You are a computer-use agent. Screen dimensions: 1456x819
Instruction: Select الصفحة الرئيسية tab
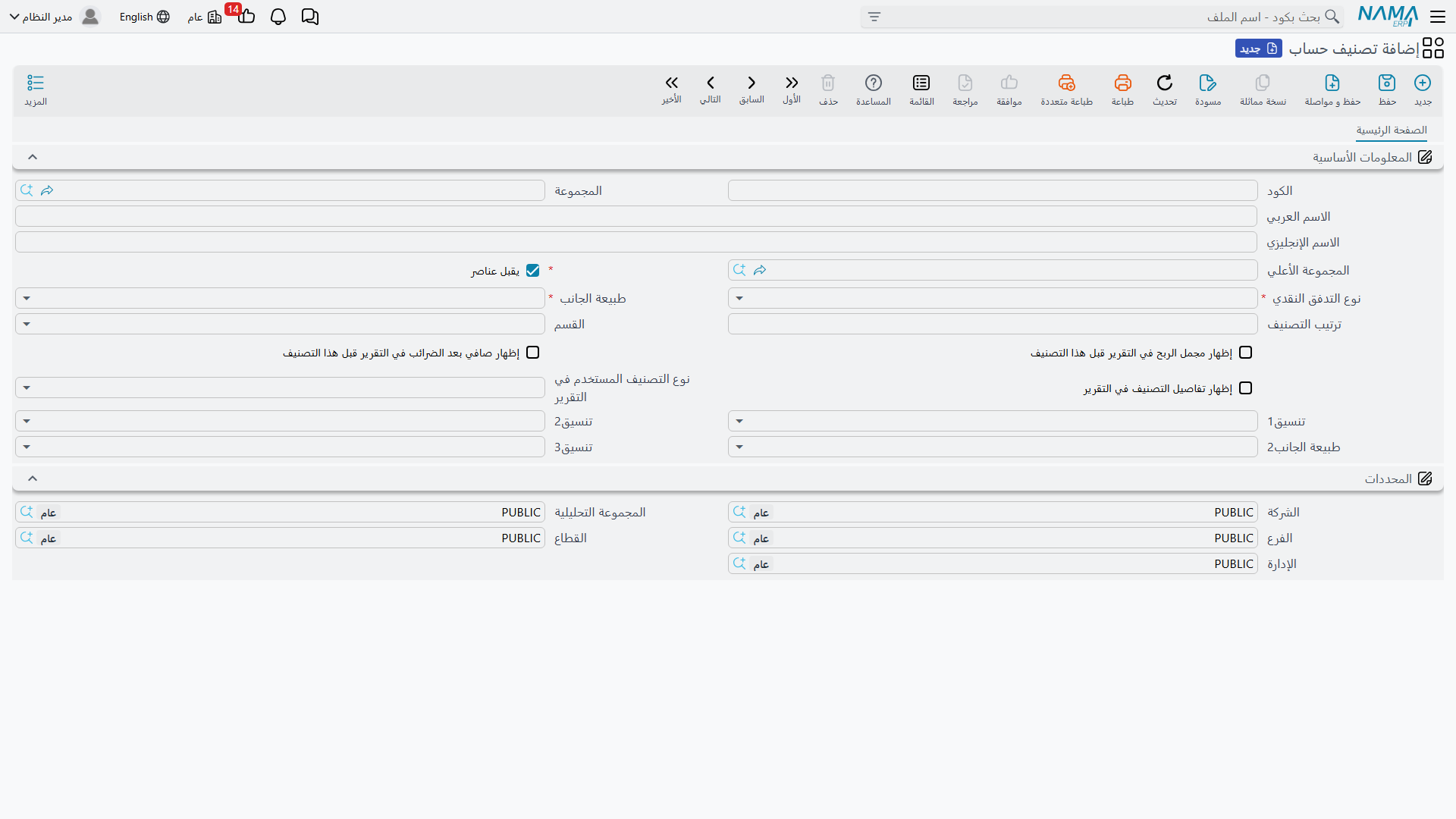[x=1392, y=130]
